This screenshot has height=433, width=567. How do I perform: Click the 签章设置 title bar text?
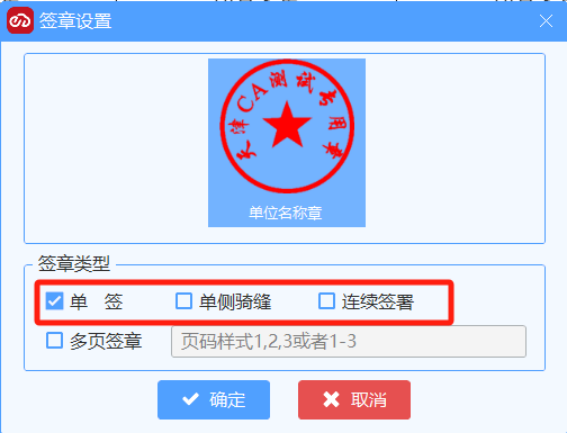click(76, 21)
